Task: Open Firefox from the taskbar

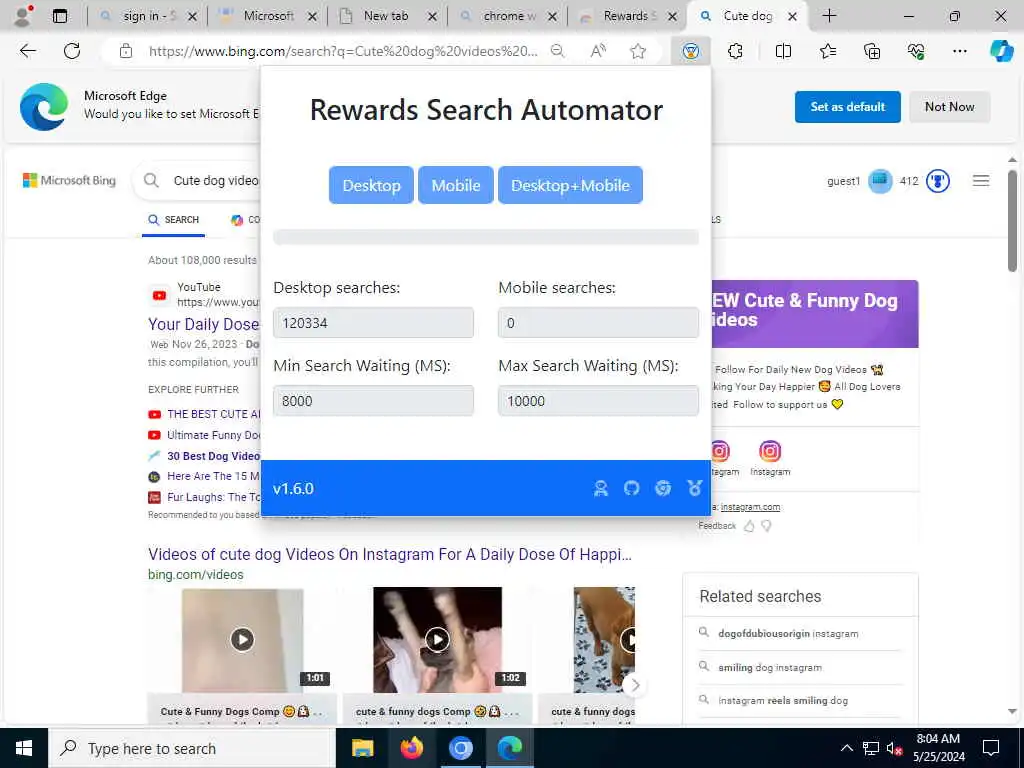Action: point(411,748)
